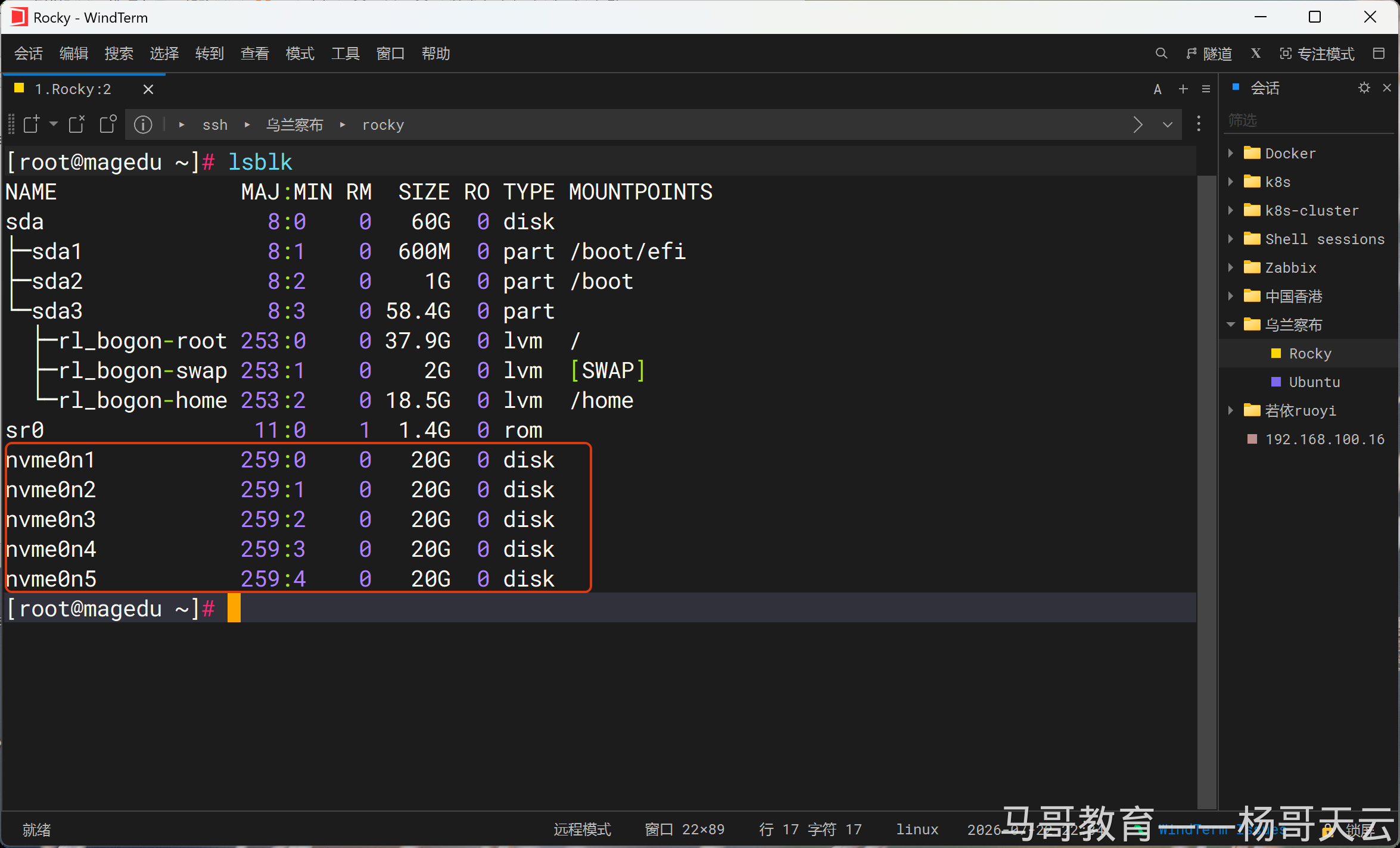
Task: Expand the Zabbix folder
Action: pyautogui.click(x=1231, y=267)
